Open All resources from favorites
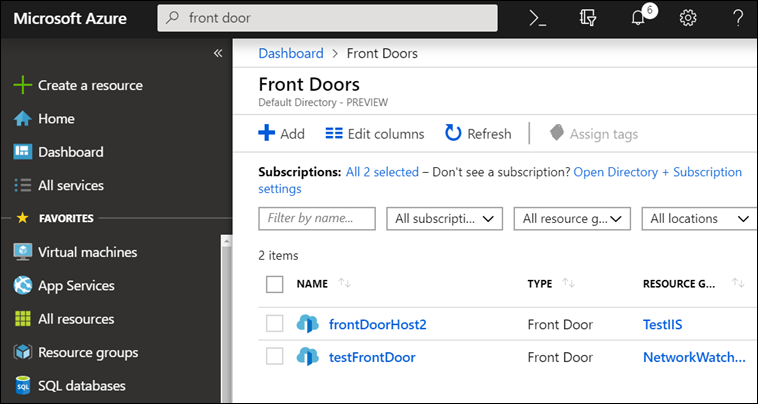Screen dimensions: 758x404 tap(76, 319)
